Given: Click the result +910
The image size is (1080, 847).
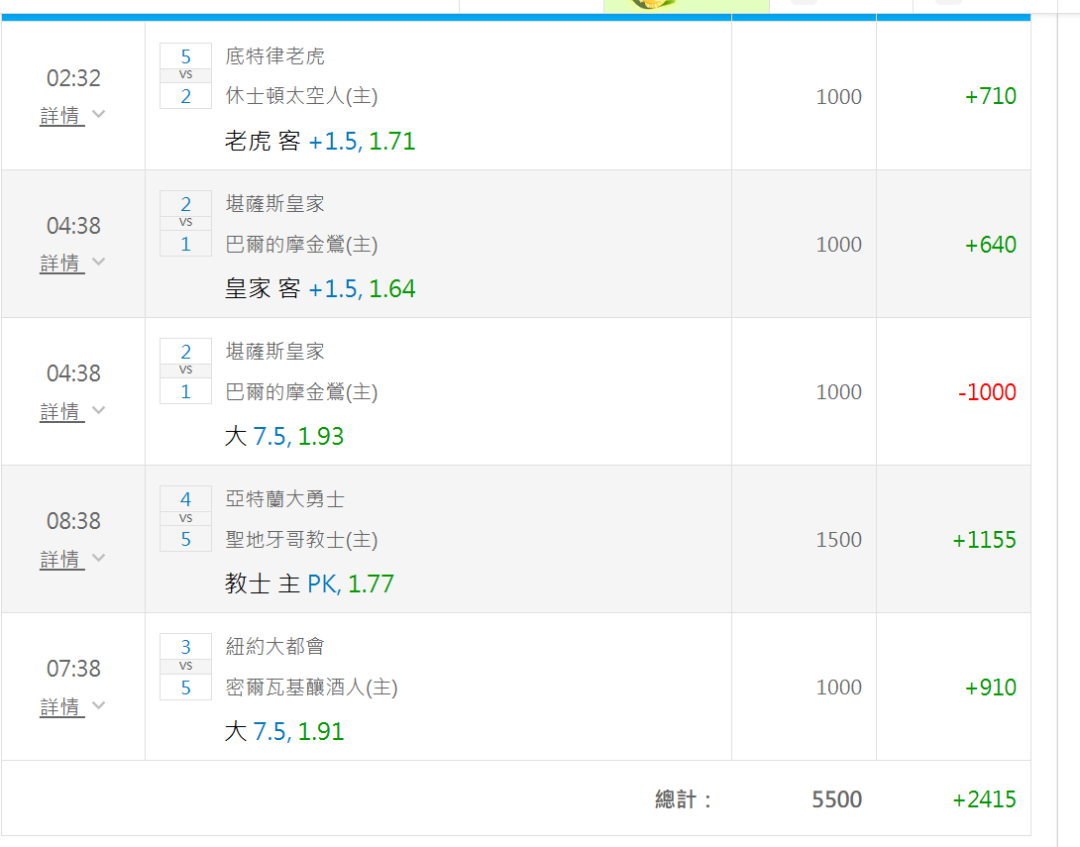Looking at the screenshot, I should [990, 687].
